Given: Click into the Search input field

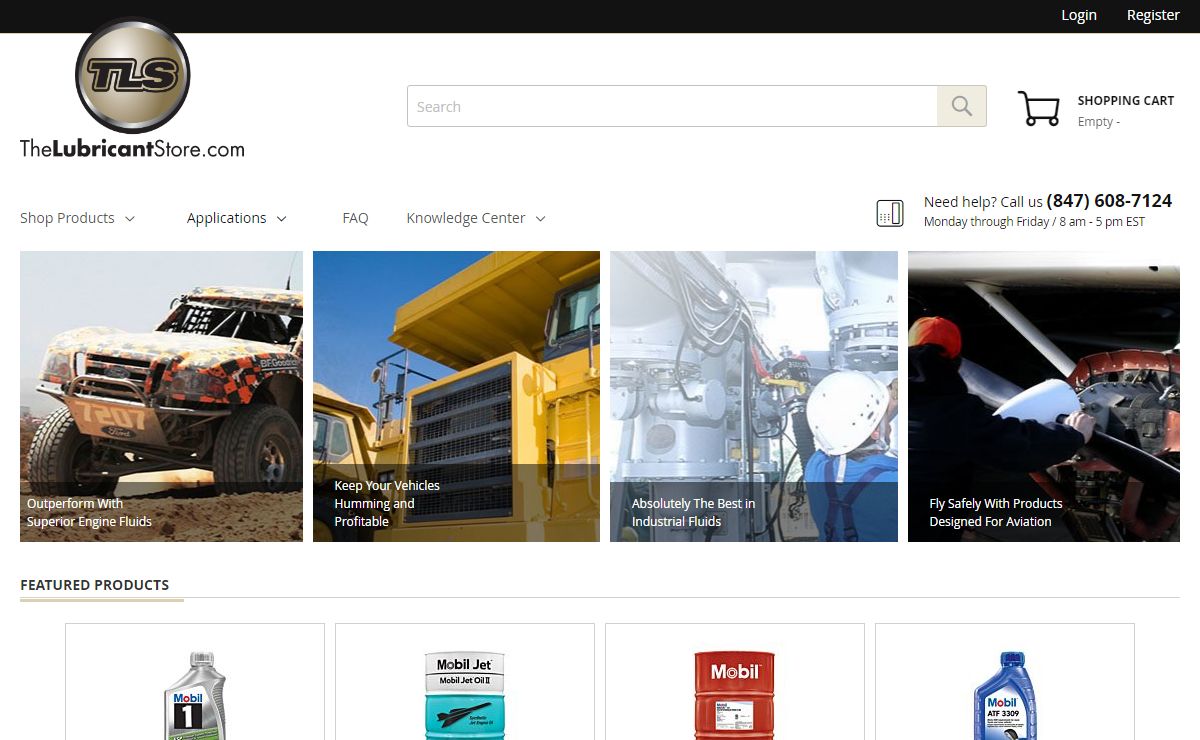Looking at the screenshot, I should pos(672,106).
